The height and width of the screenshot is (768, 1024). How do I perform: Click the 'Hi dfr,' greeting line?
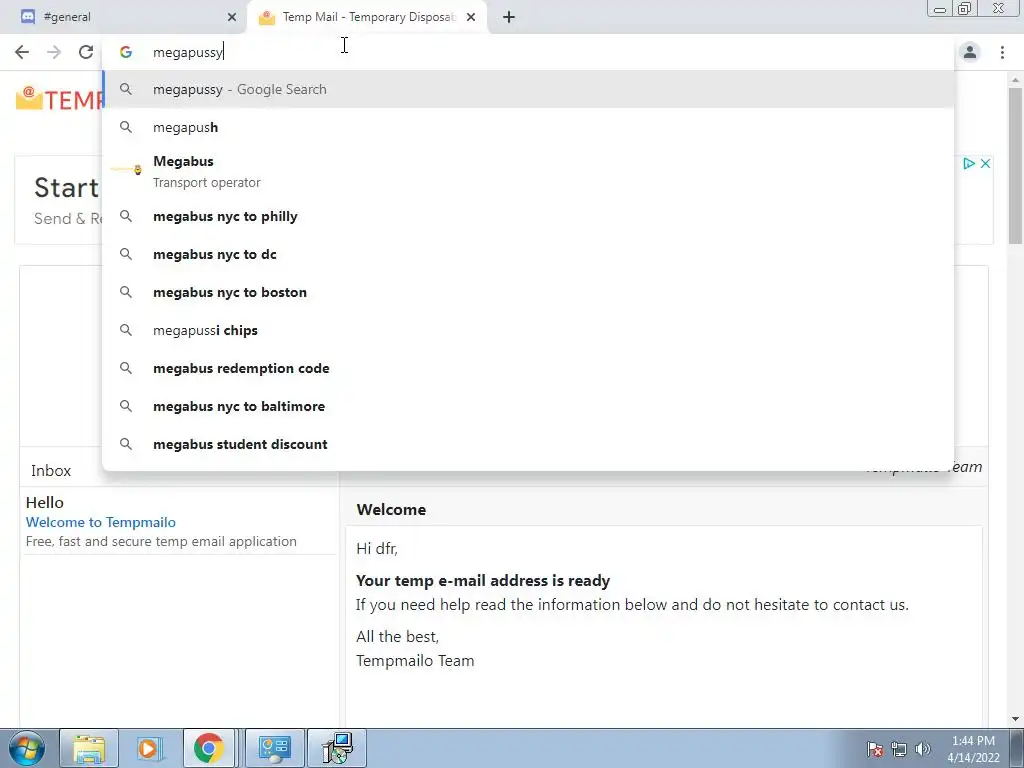(377, 549)
